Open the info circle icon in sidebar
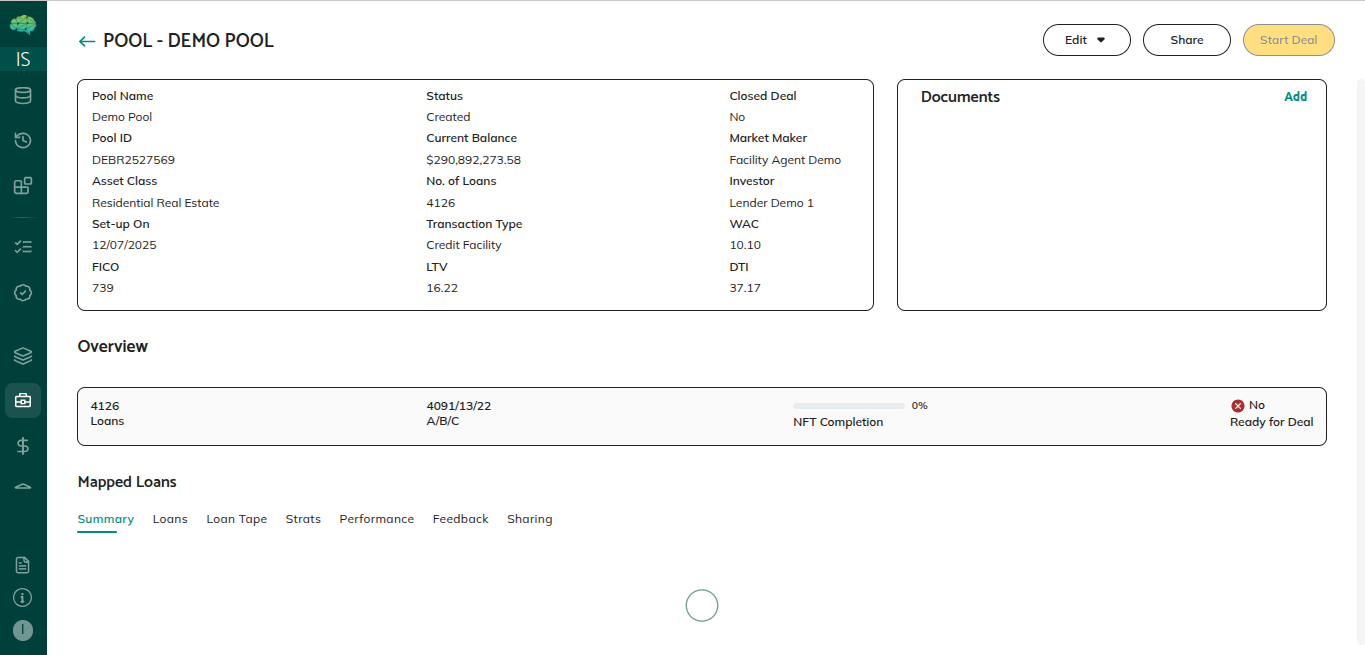 pyautogui.click(x=23, y=598)
